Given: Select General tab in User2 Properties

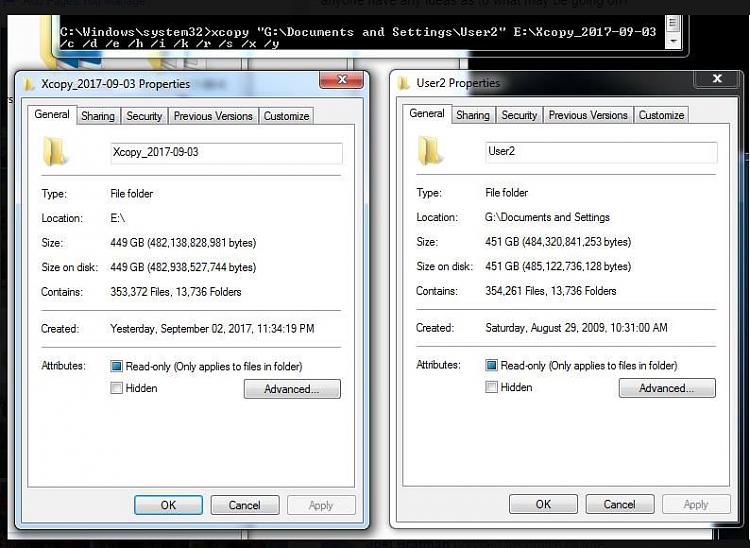Looking at the screenshot, I should 427,114.
